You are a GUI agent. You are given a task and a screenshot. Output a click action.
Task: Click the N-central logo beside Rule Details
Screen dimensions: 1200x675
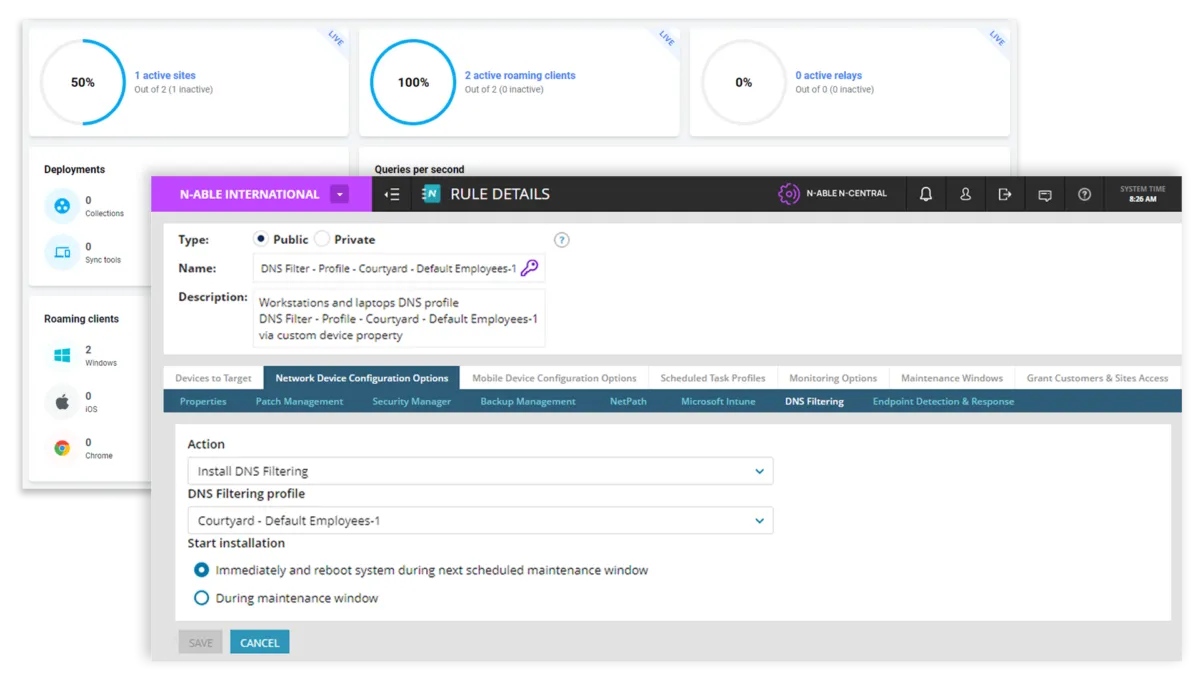click(x=431, y=194)
